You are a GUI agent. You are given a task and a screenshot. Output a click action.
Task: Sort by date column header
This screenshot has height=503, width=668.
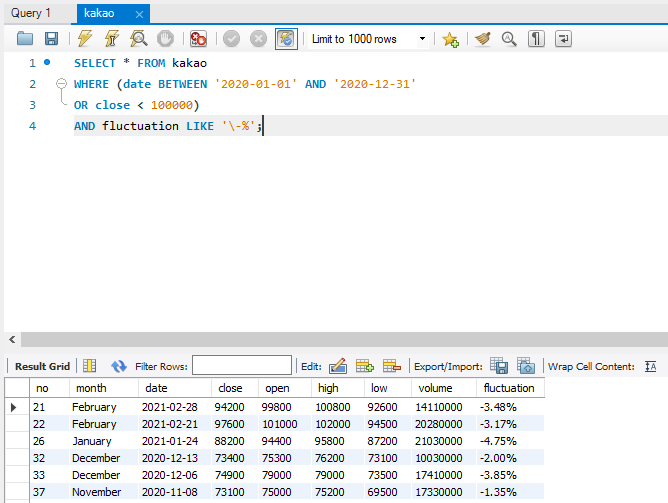(x=175, y=388)
